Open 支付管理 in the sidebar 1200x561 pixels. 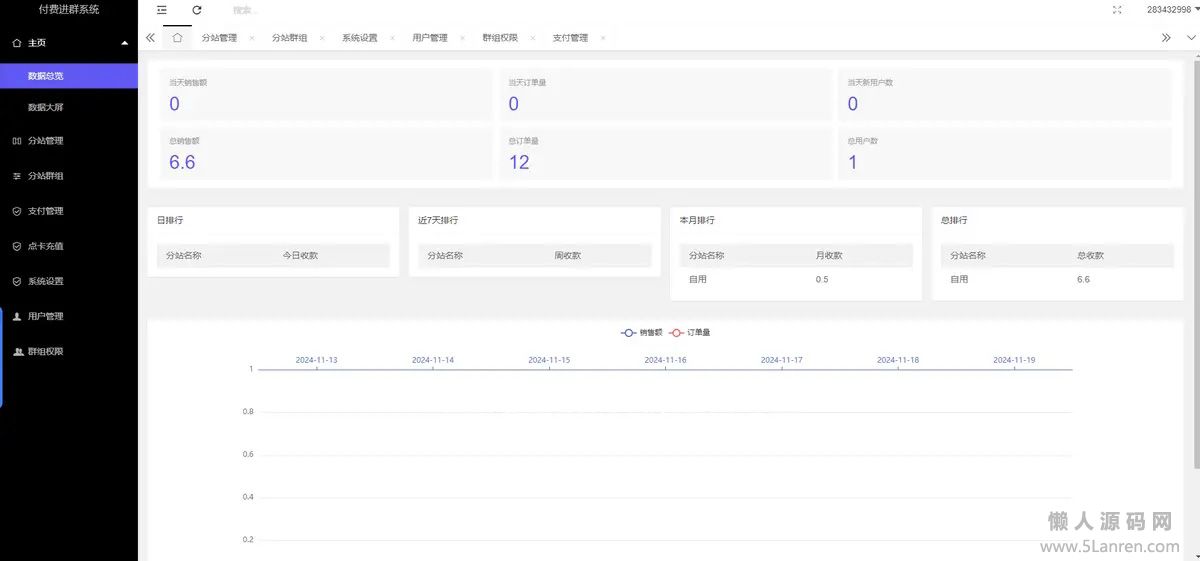(x=45, y=211)
